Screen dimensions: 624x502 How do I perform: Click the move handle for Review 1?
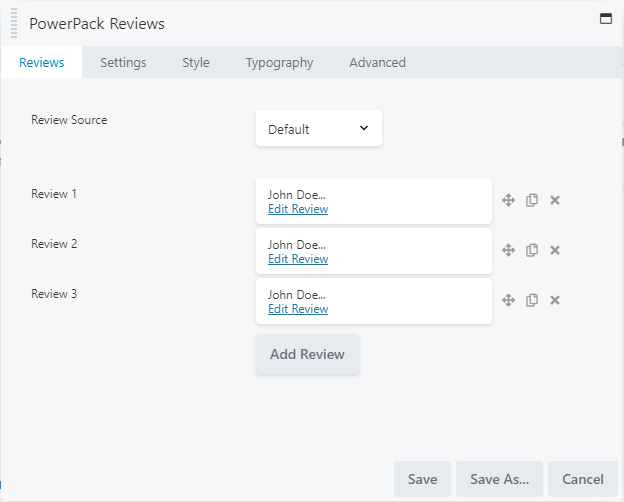508,200
